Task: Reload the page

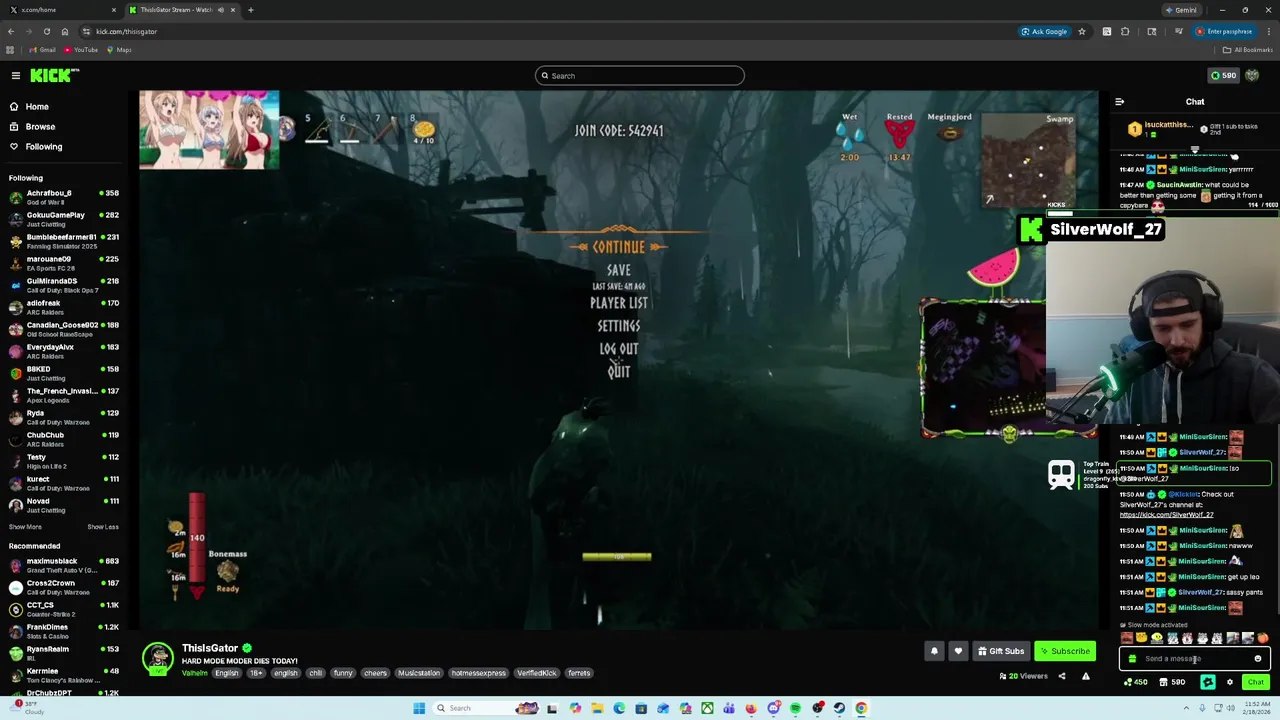Action: pyautogui.click(x=46, y=31)
